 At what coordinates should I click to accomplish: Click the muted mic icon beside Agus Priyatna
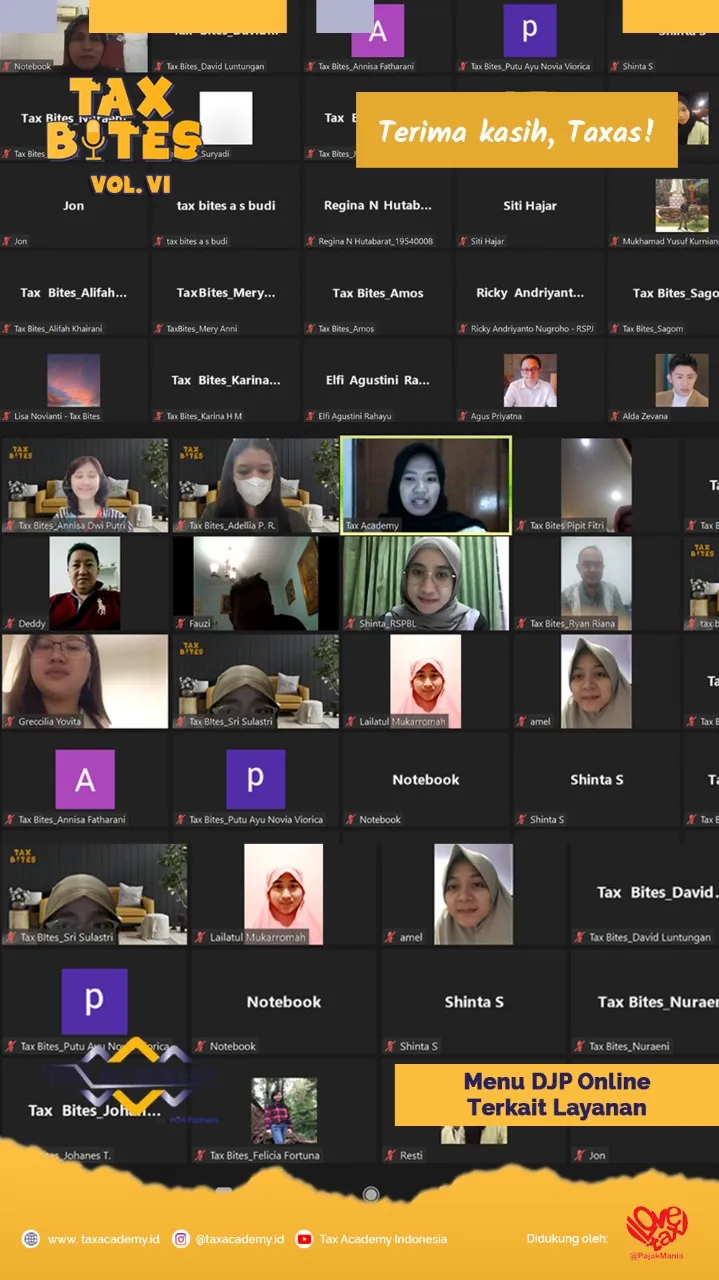pyautogui.click(x=463, y=416)
